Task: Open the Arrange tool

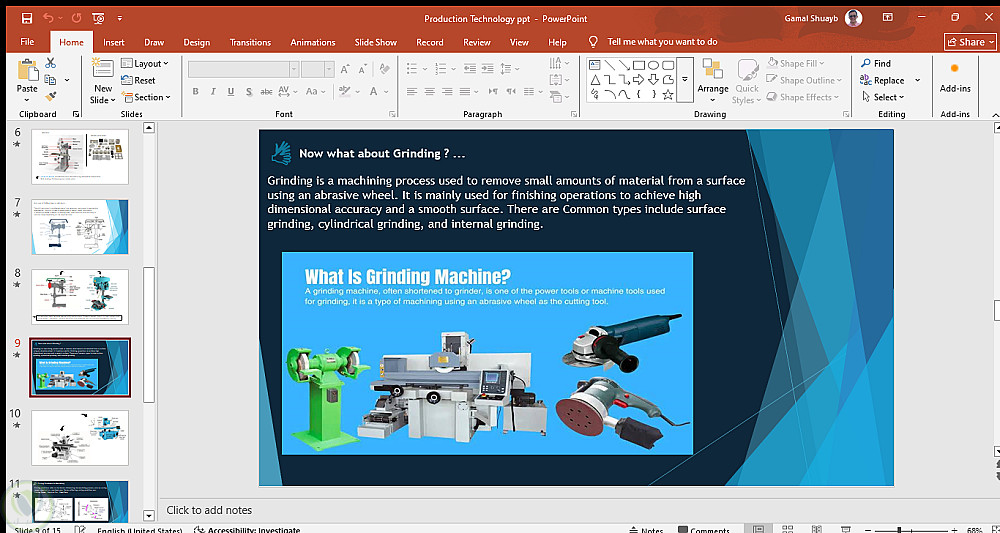Action: (x=712, y=80)
